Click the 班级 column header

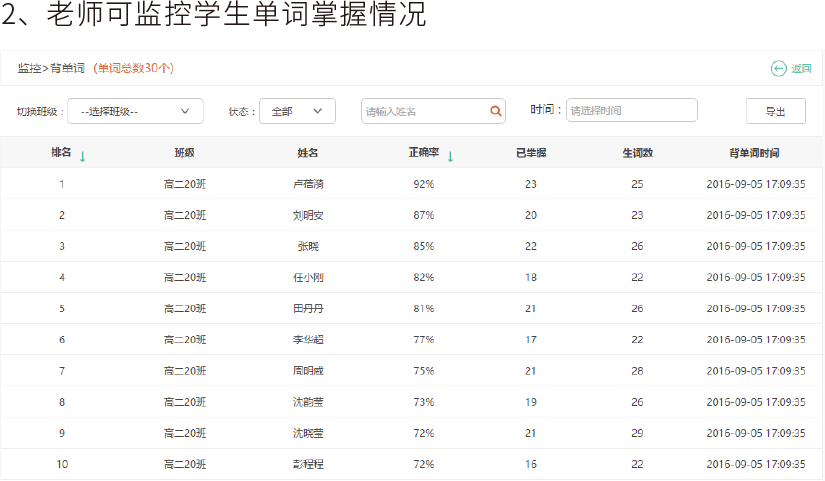point(184,153)
